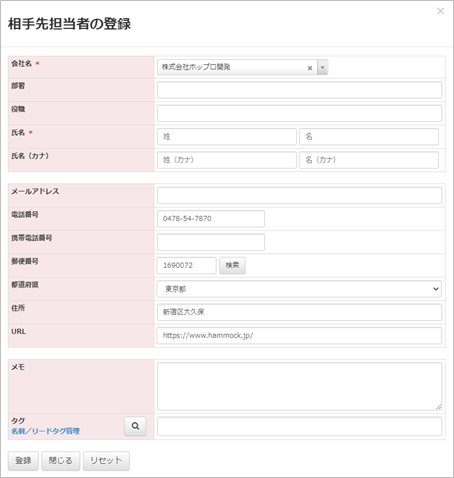
Task: Click the 検索 button next to postal code
Action: [x=232, y=265]
